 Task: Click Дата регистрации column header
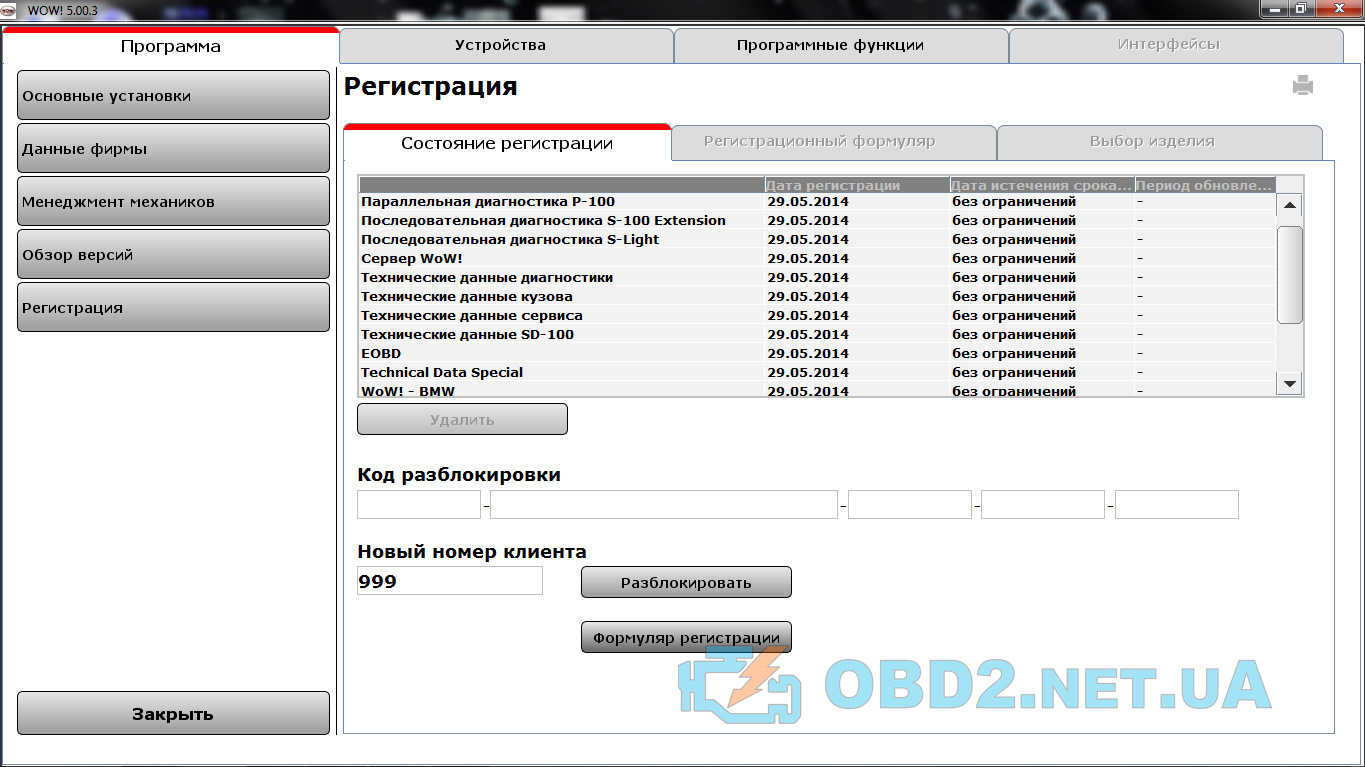857,185
